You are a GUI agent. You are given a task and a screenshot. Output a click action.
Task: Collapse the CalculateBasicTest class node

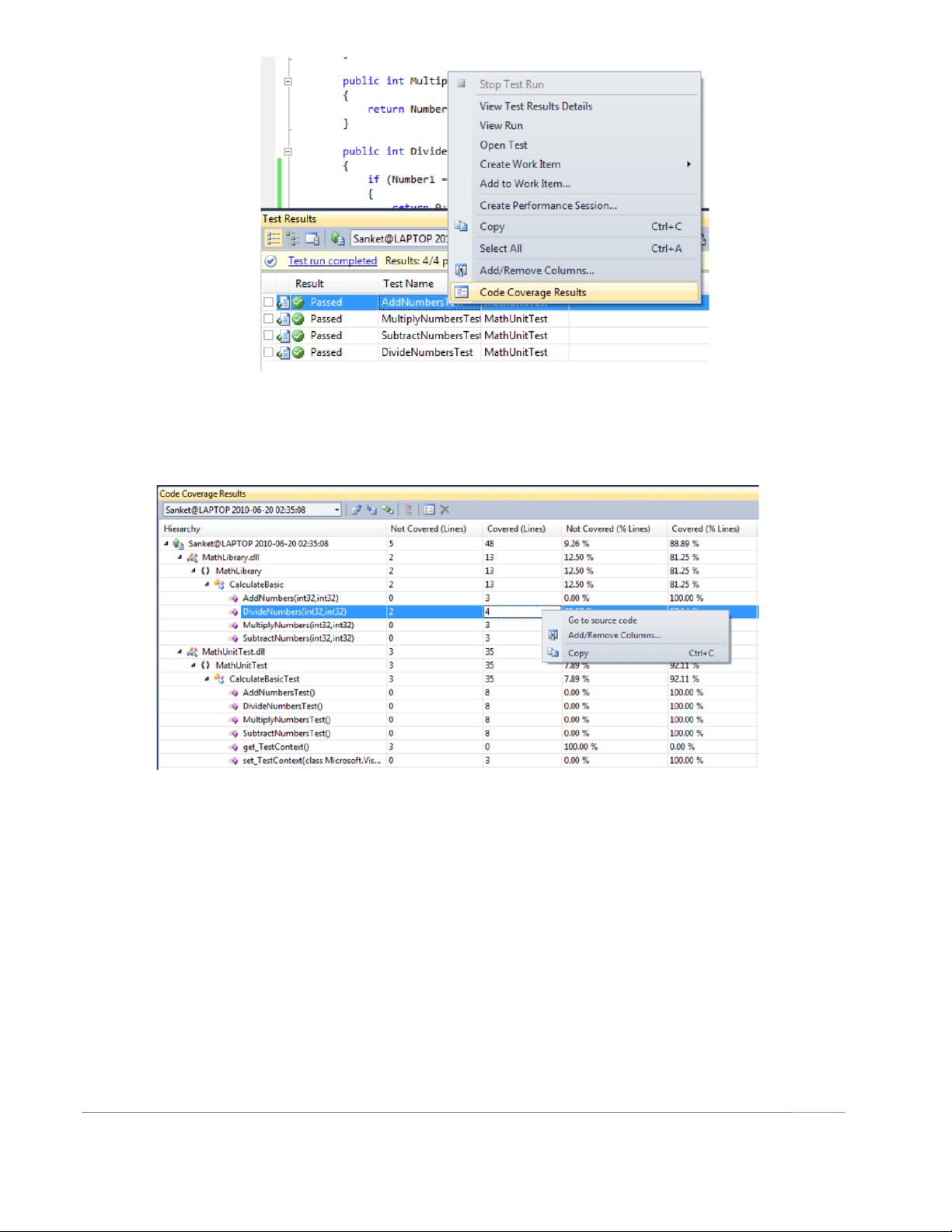pyautogui.click(x=207, y=679)
